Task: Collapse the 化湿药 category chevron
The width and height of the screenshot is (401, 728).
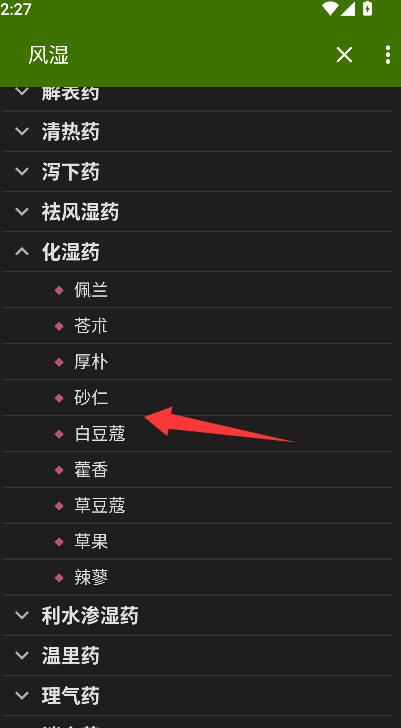Action: click(x=22, y=252)
